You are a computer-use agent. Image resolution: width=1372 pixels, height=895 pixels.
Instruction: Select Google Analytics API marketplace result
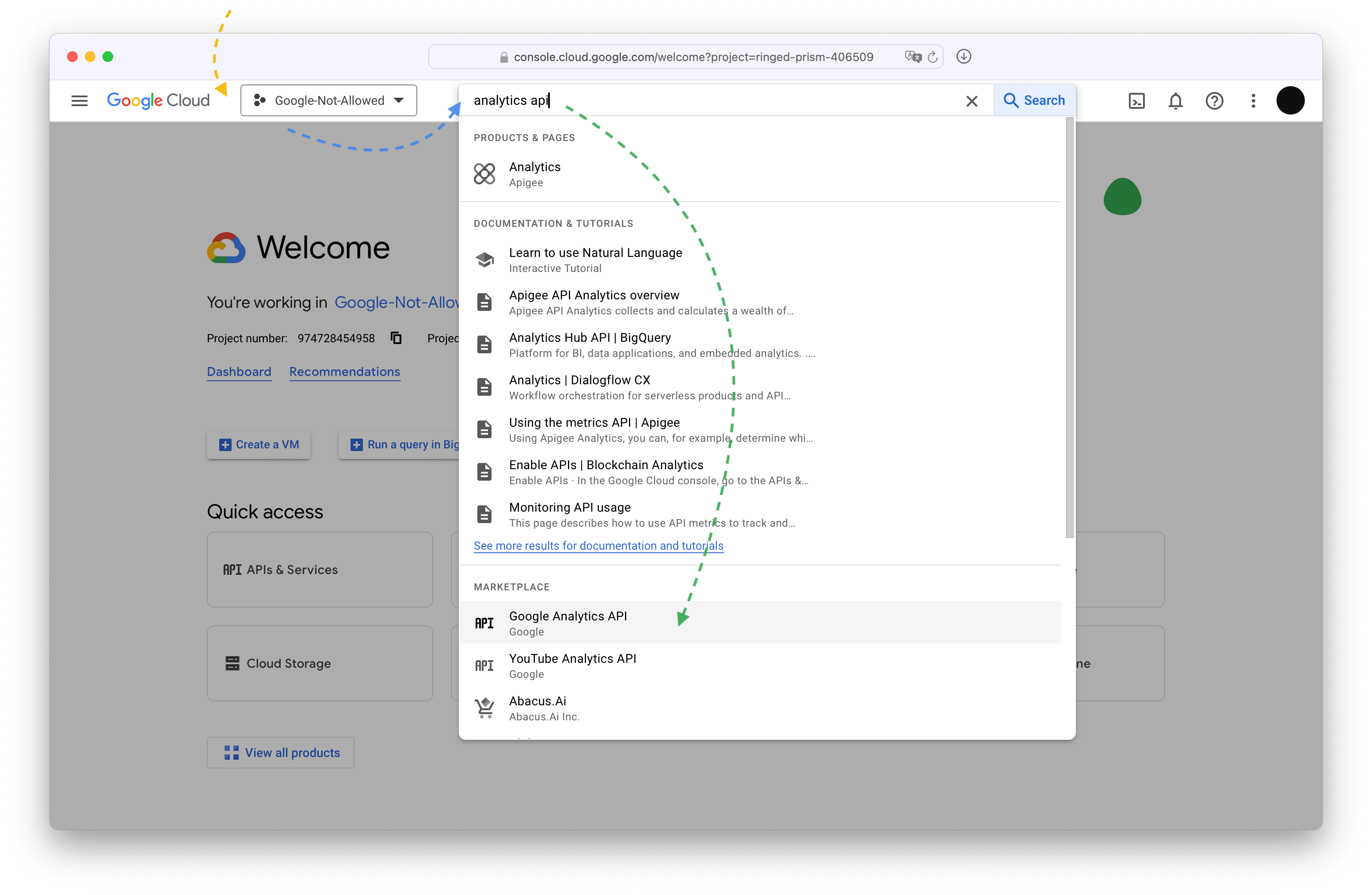pos(568,623)
